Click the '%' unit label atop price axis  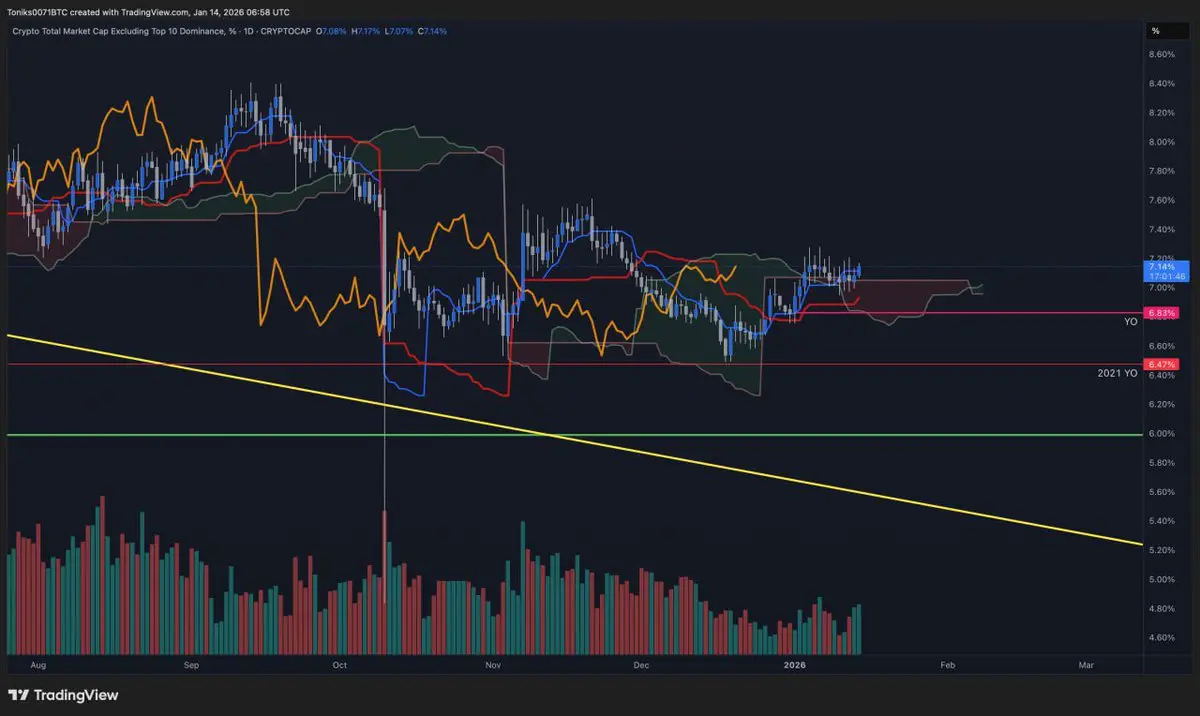pos(1155,31)
